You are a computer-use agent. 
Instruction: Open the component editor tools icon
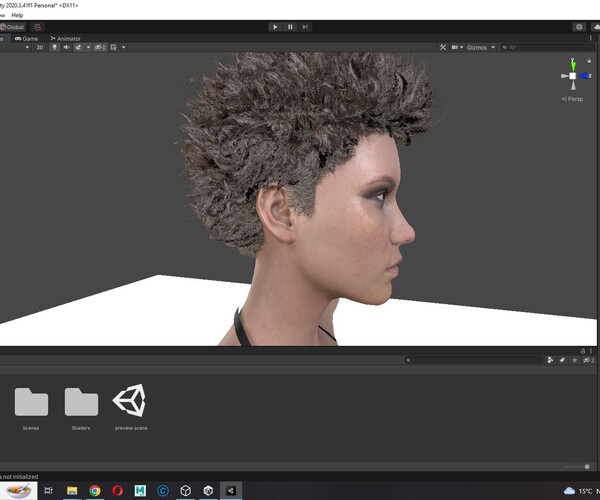click(x=443, y=47)
